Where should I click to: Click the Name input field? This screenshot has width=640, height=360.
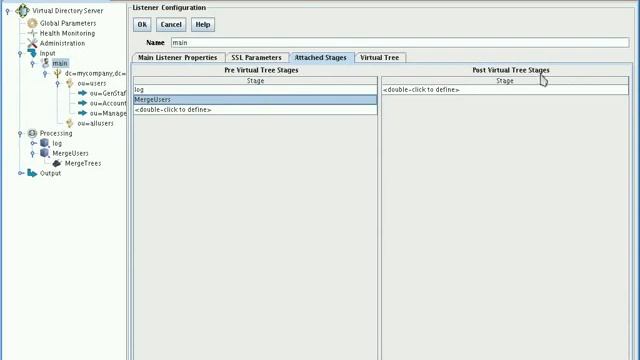(400, 42)
